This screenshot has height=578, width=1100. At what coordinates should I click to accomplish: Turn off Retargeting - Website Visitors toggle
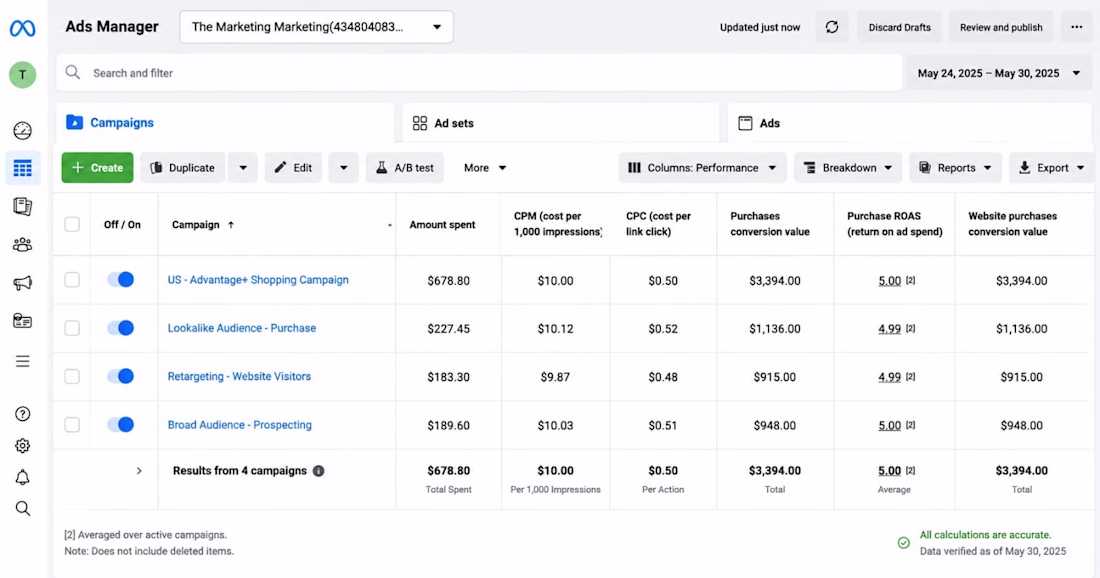[121, 376]
